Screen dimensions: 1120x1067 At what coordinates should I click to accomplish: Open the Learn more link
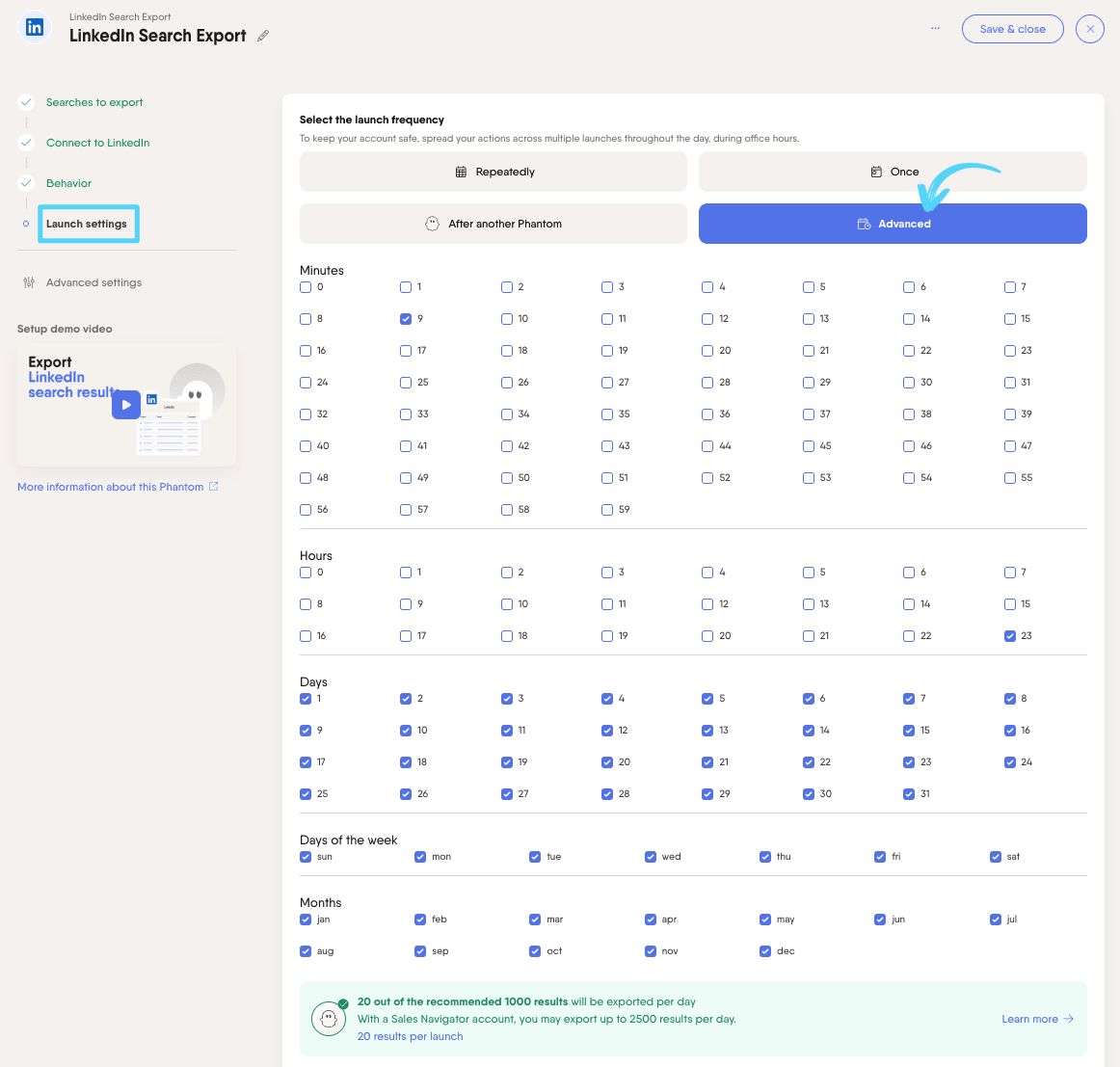(x=1037, y=1019)
